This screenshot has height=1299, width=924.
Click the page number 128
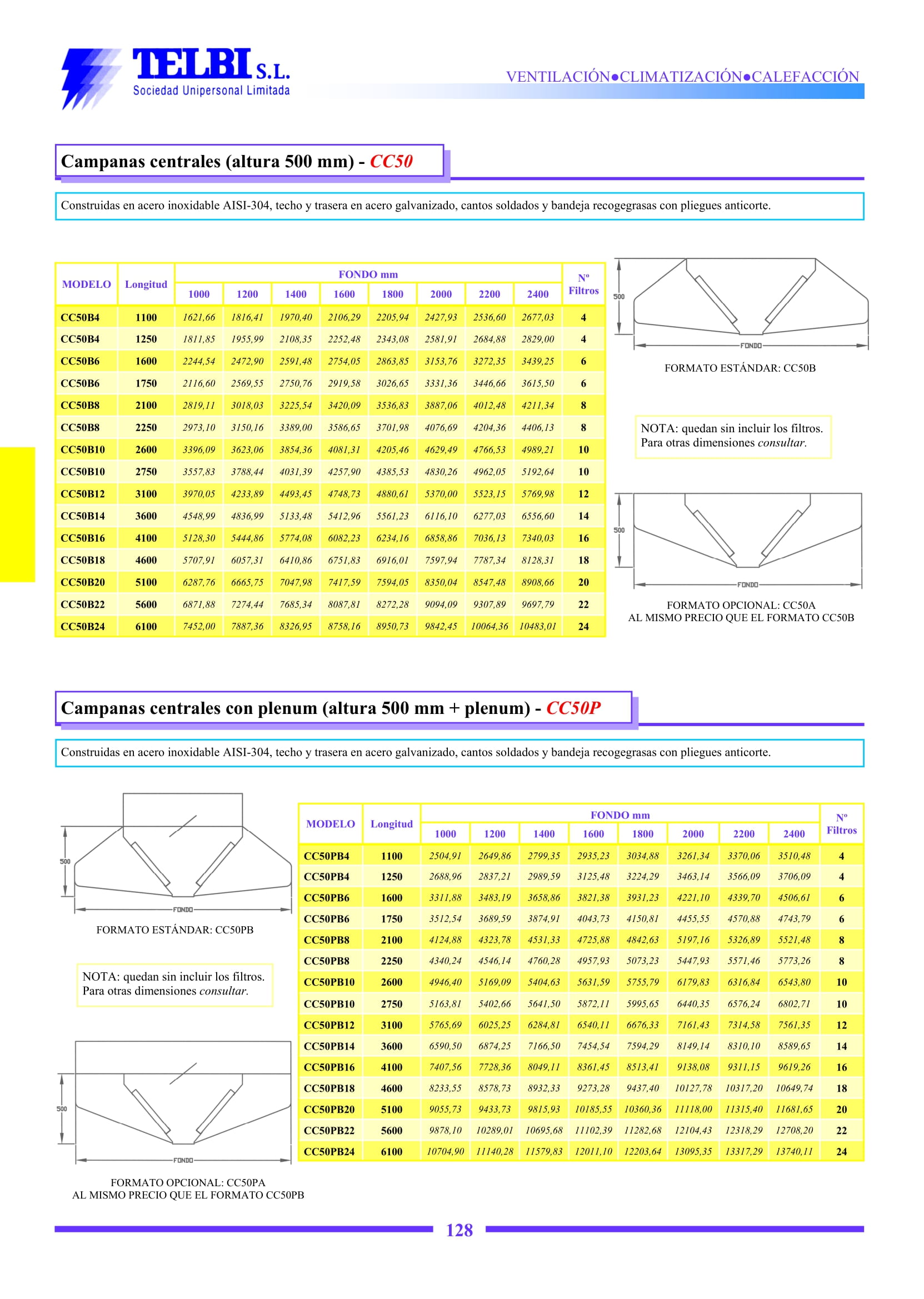click(458, 1230)
